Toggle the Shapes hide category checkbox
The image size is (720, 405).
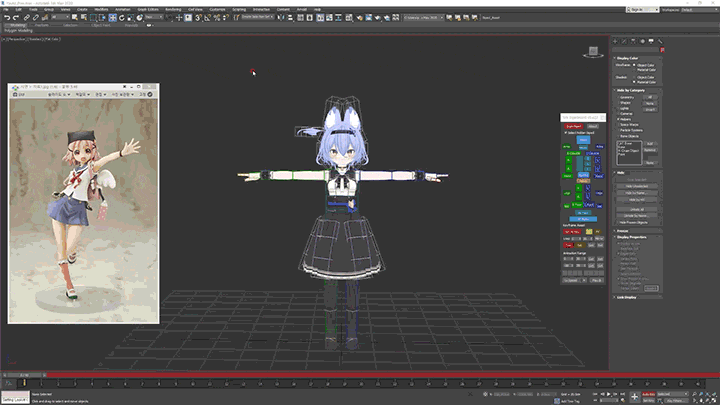click(618, 103)
